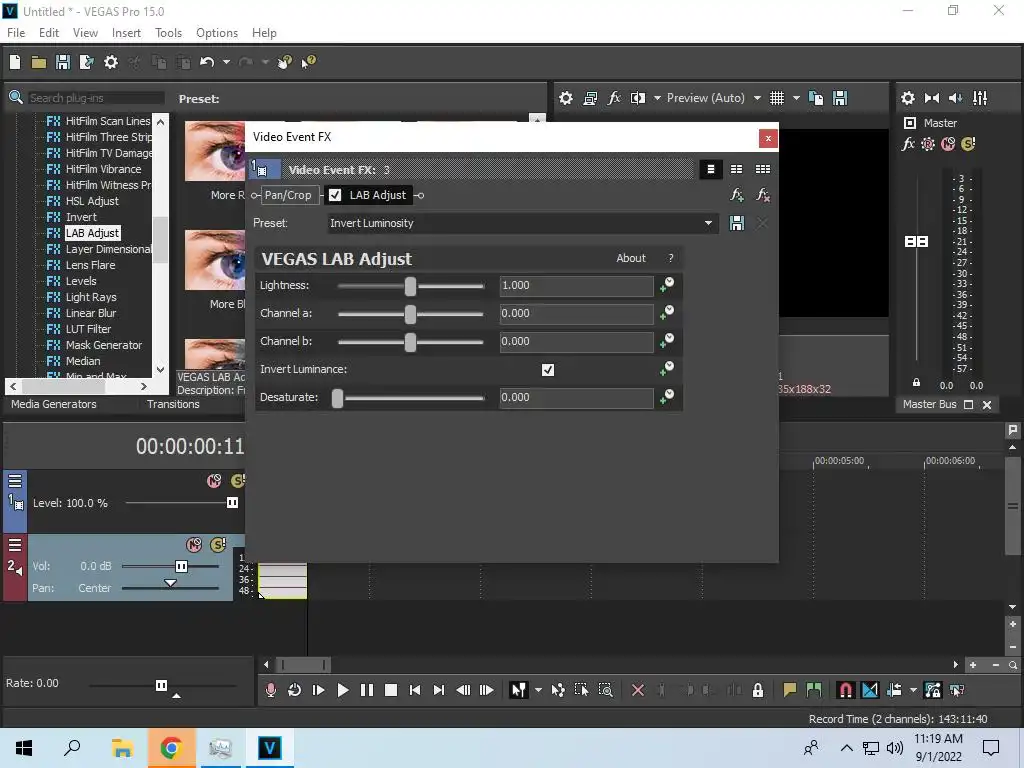The height and width of the screenshot is (768, 1024).
Task: Open the Undo history dropdown arrow
Action: 226,62
